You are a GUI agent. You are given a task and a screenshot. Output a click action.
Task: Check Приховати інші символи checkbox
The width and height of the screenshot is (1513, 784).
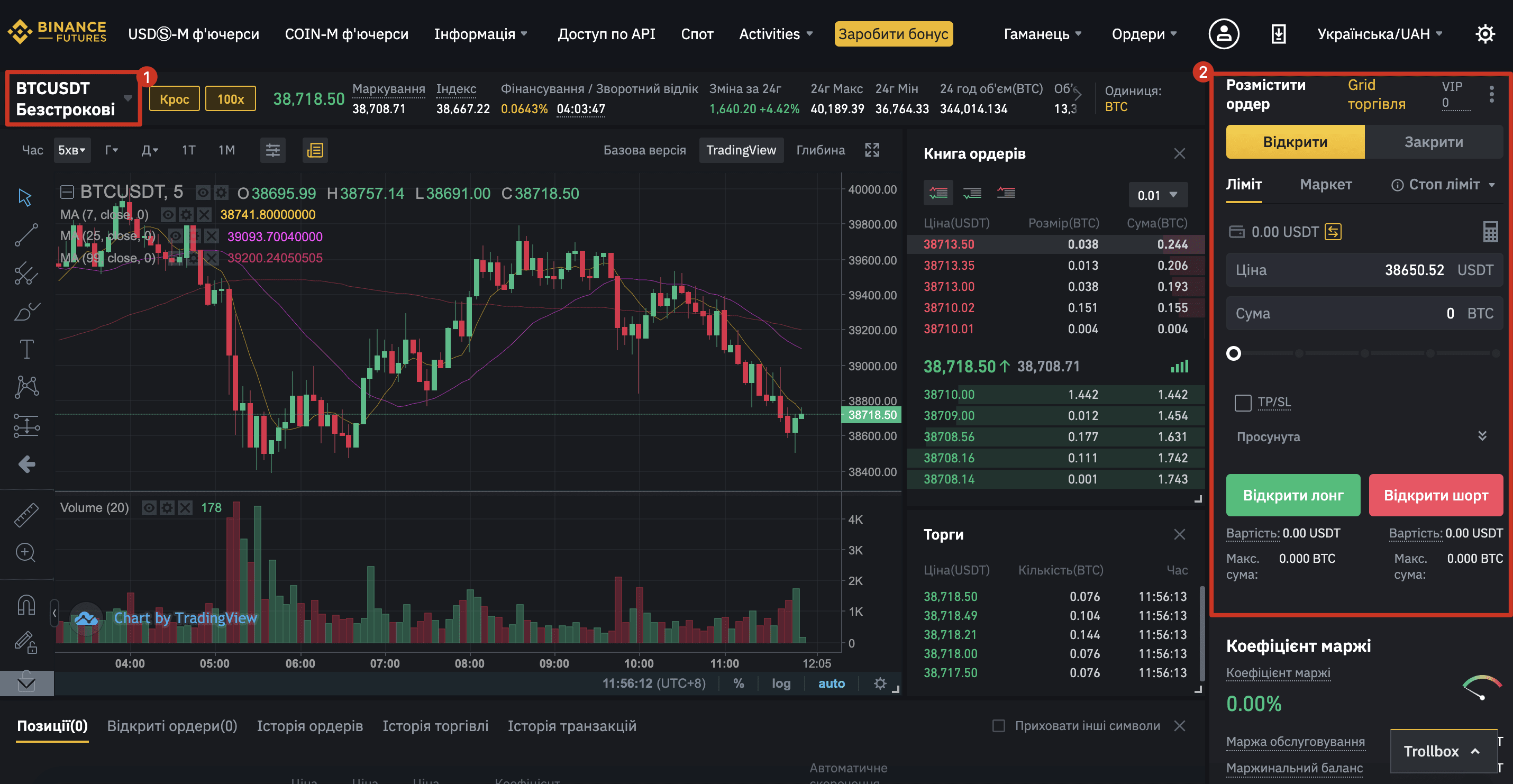click(x=998, y=726)
